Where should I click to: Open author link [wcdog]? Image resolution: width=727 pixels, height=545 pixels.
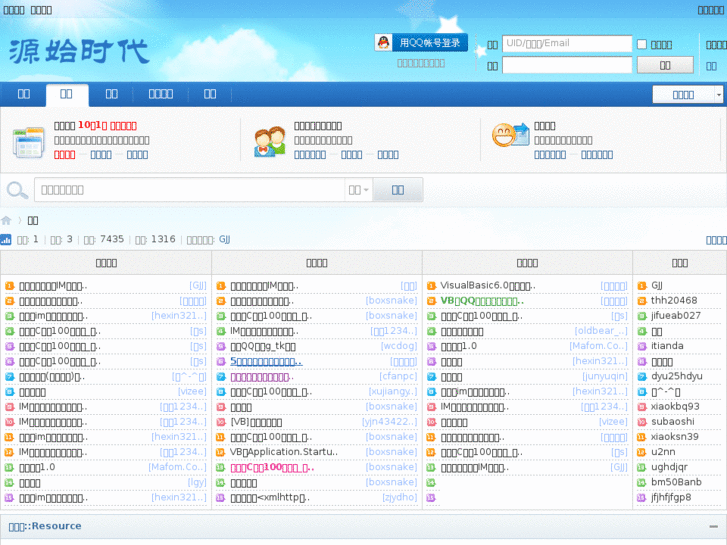pos(399,346)
